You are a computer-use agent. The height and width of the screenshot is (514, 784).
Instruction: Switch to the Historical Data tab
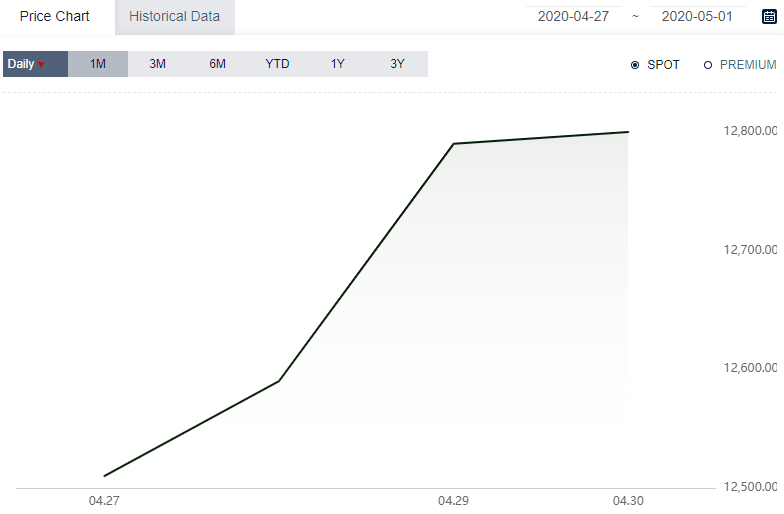[174, 16]
